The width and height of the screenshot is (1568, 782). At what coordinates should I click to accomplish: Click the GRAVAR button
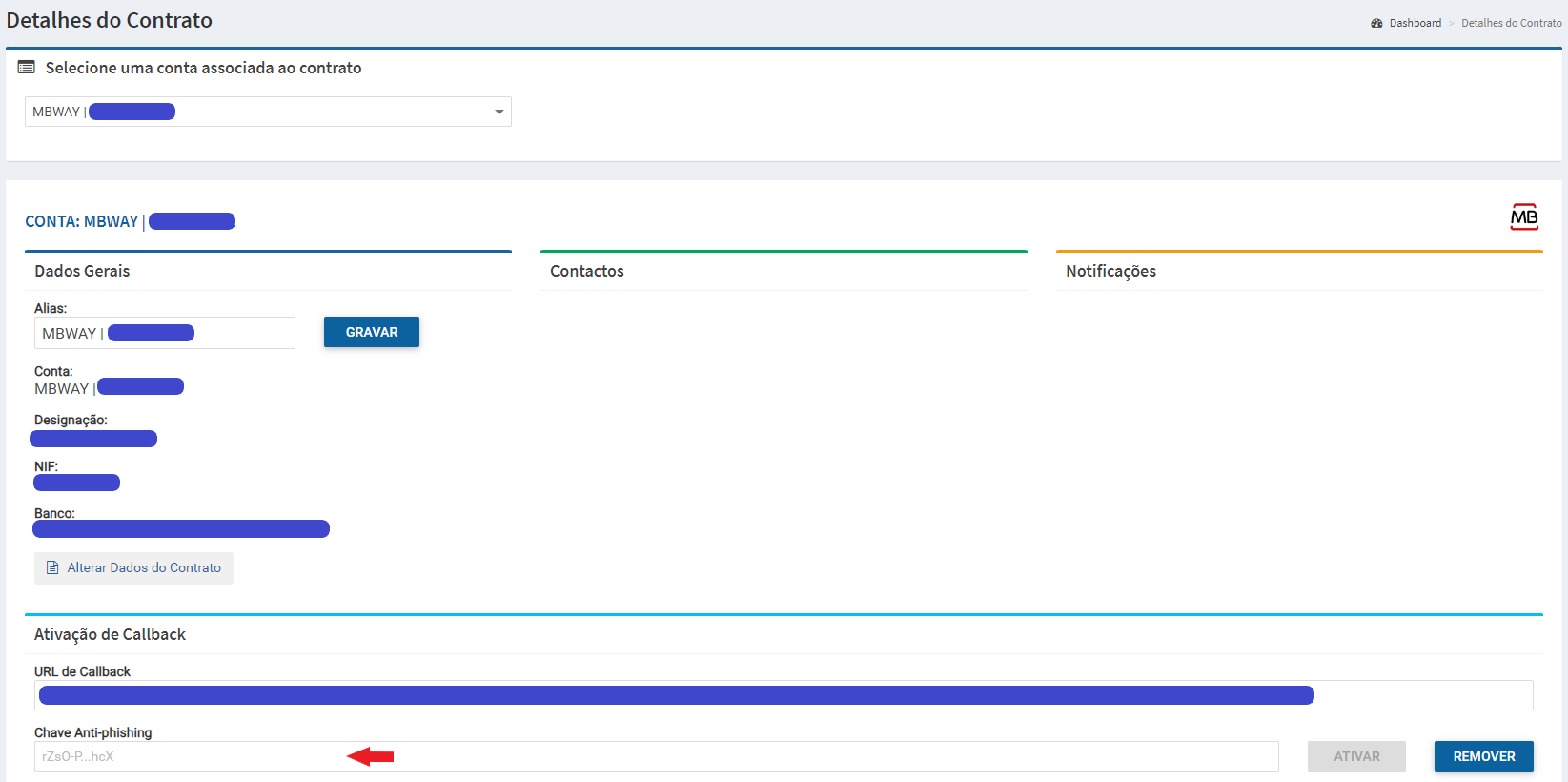[x=372, y=332]
